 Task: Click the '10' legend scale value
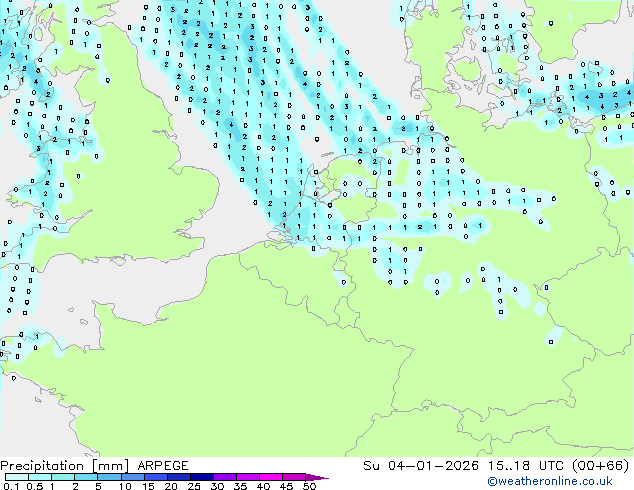pyautogui.click(x=125, y=486)
